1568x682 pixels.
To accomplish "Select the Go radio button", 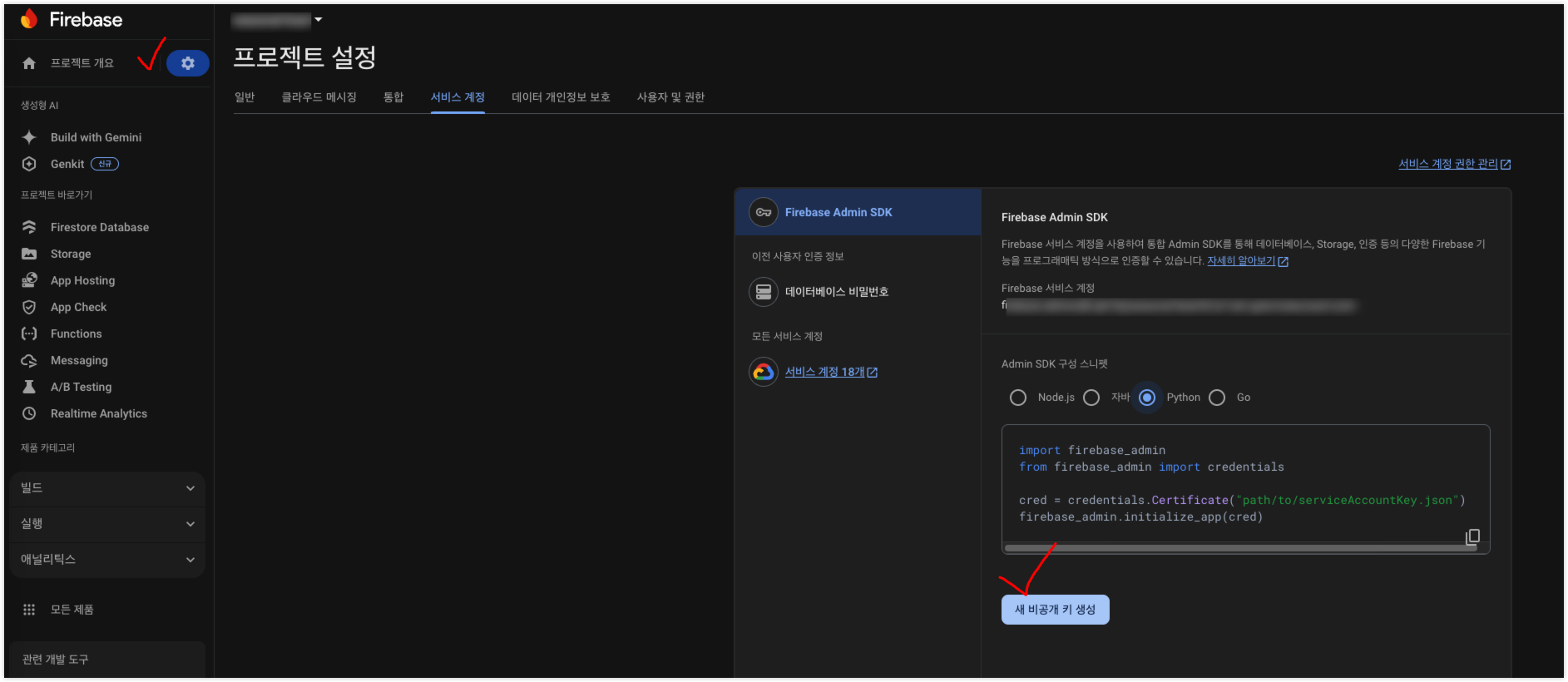I will click(1217, 398).
